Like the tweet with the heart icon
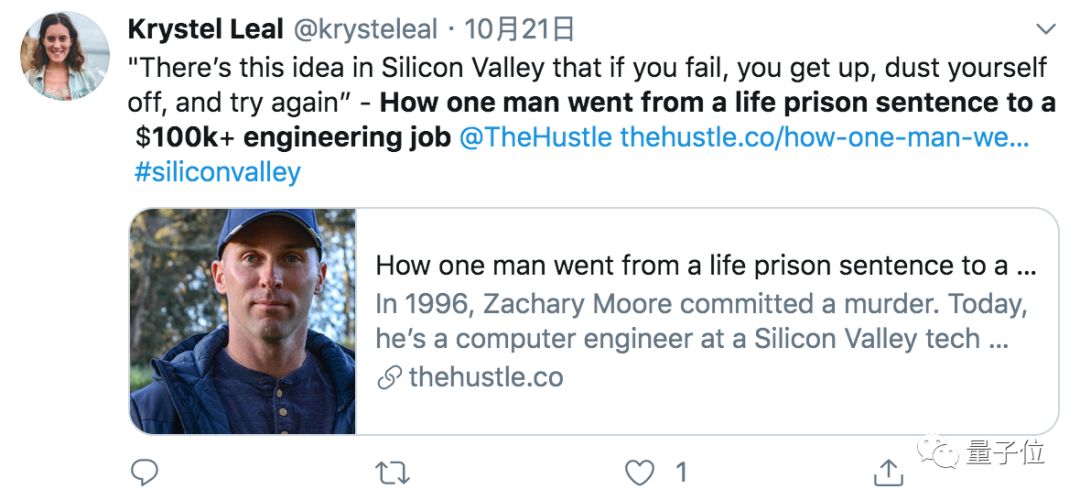1080x500 pixels. pos(639,471)
